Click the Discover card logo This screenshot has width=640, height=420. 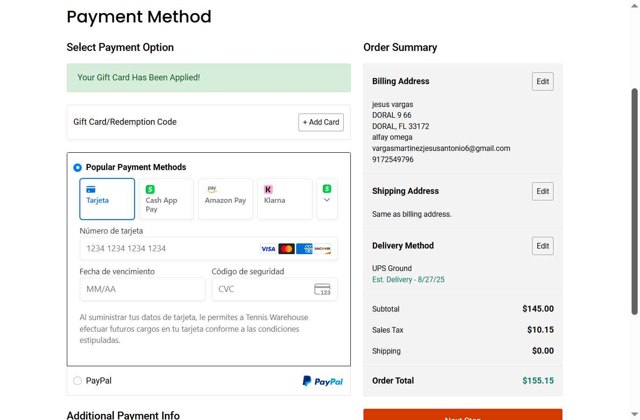click(322, 249)
